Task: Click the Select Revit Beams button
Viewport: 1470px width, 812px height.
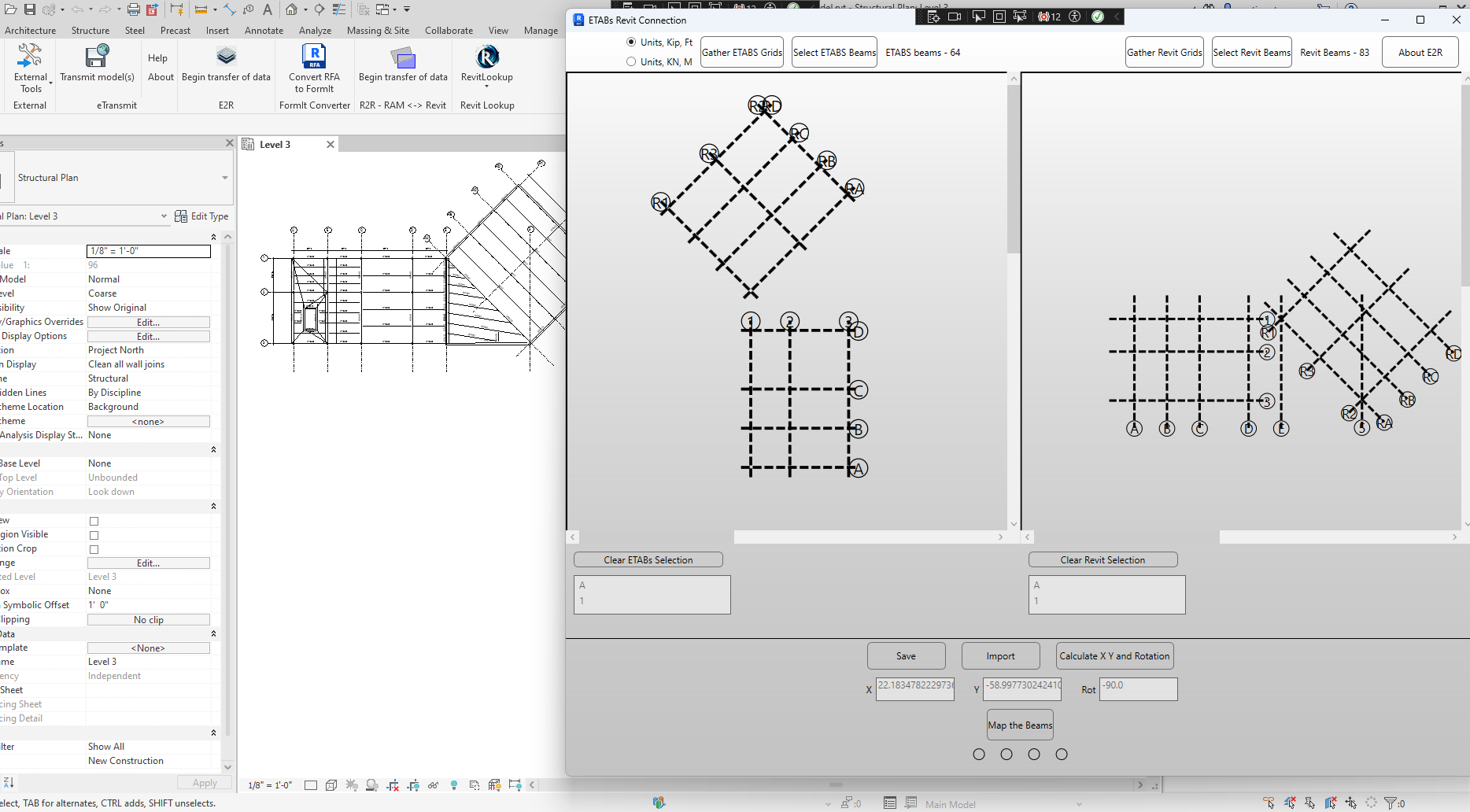Action: [x=1251, y=52]
